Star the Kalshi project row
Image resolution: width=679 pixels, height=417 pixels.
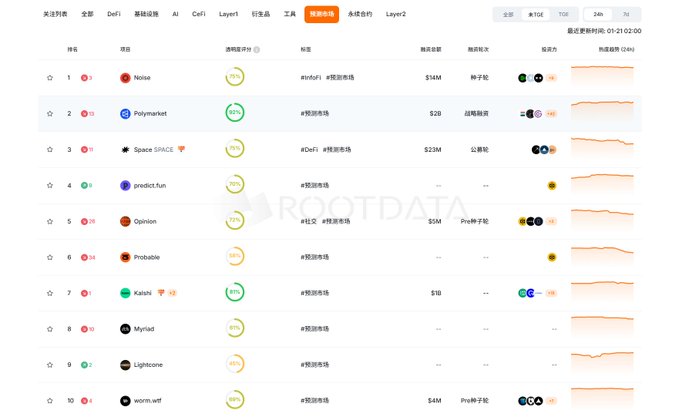(x=50, y=293)
